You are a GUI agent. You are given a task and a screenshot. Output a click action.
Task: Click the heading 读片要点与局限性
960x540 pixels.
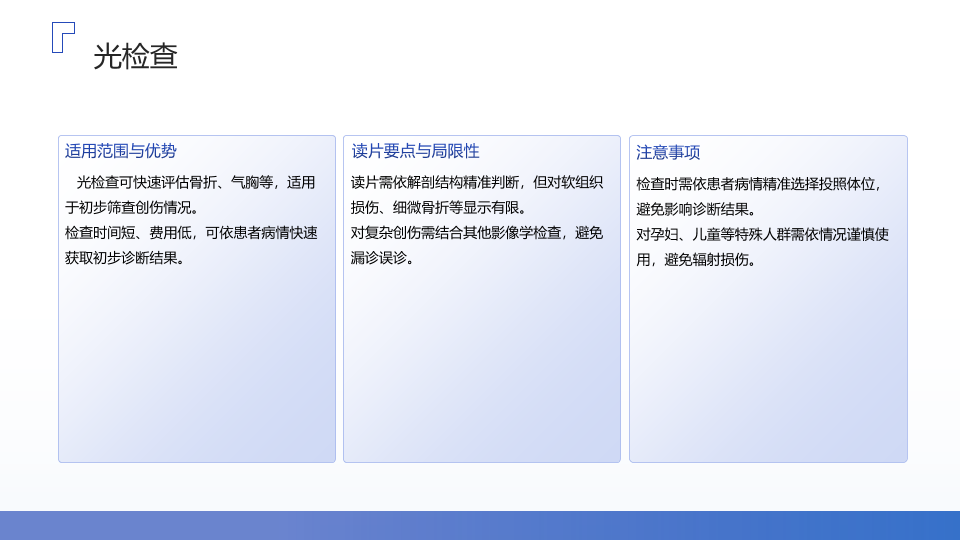(x=415, y=151)
